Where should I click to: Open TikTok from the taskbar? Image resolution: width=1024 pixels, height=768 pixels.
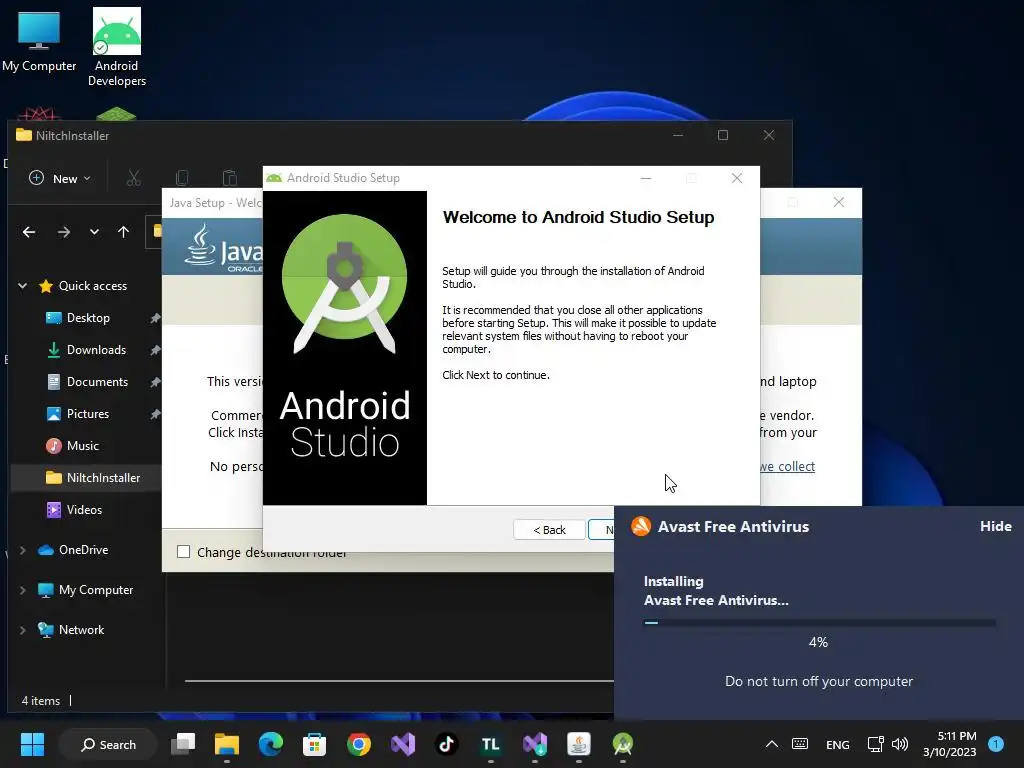point(447,744)
